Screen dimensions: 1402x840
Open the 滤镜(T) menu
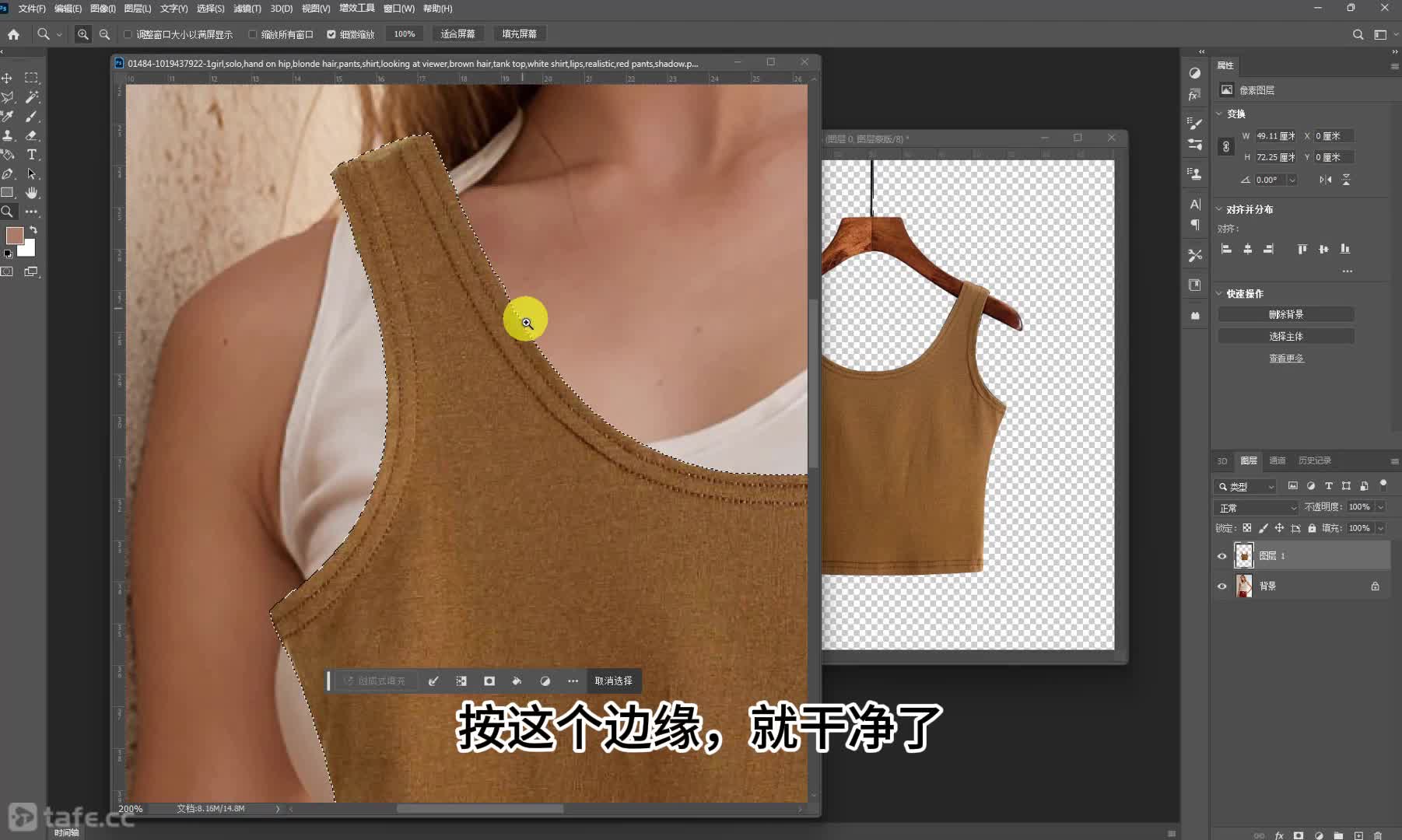[x=247, y=9]
